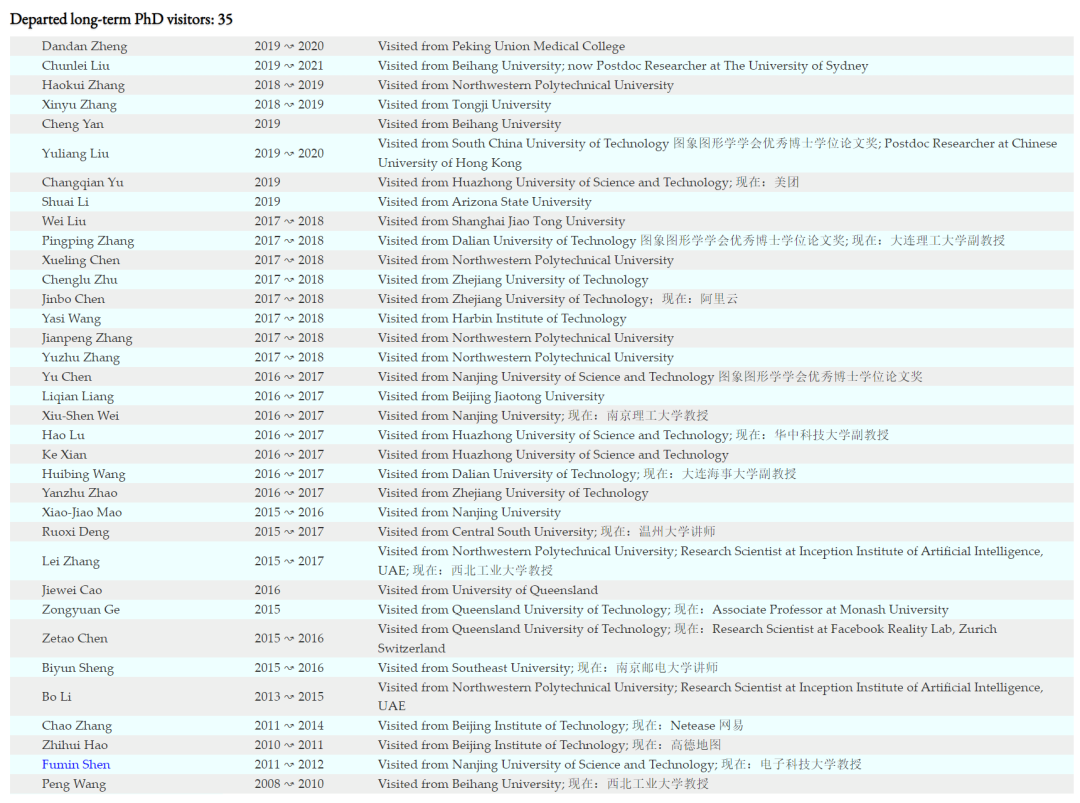
Task: Select the name Xiu-Shen Wei
Action: [80, 415]
